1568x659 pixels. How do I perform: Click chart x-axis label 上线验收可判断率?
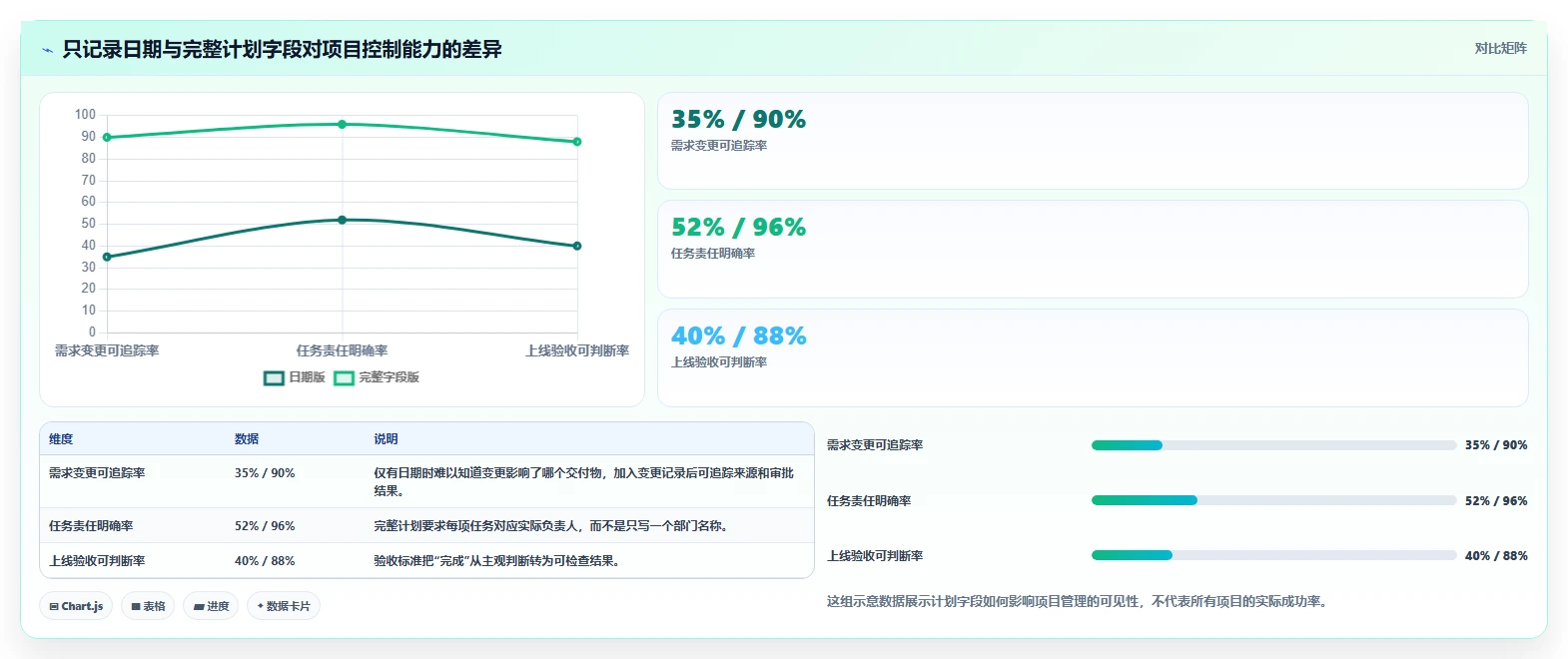577,351
